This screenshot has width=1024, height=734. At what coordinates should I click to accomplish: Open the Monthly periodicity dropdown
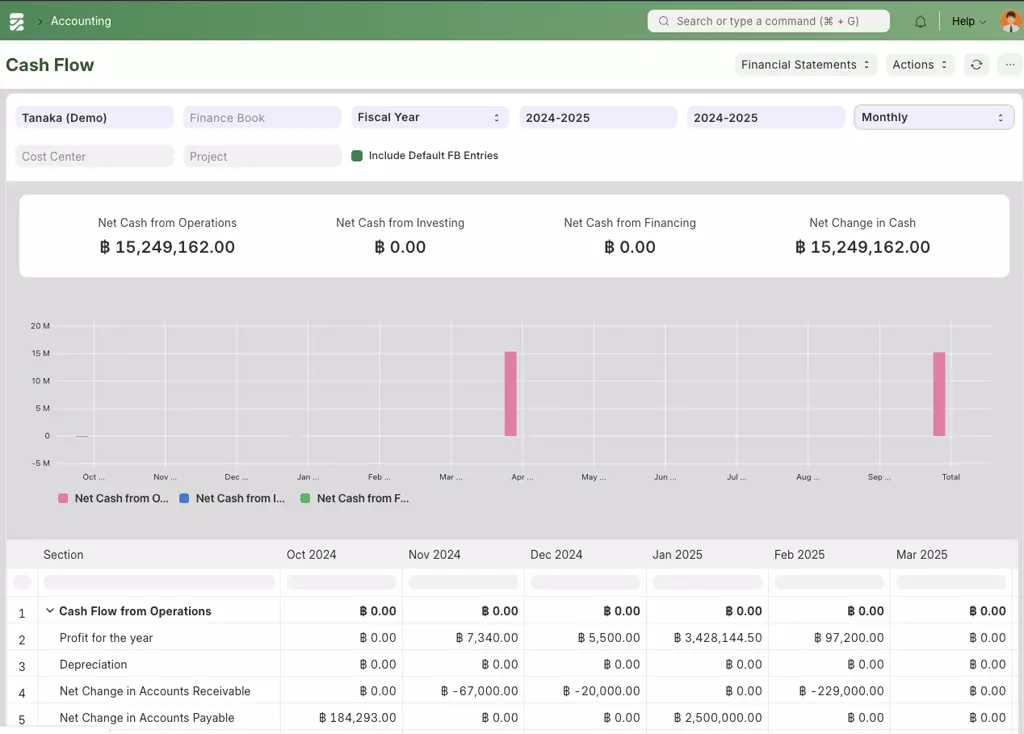coord(933,118)
